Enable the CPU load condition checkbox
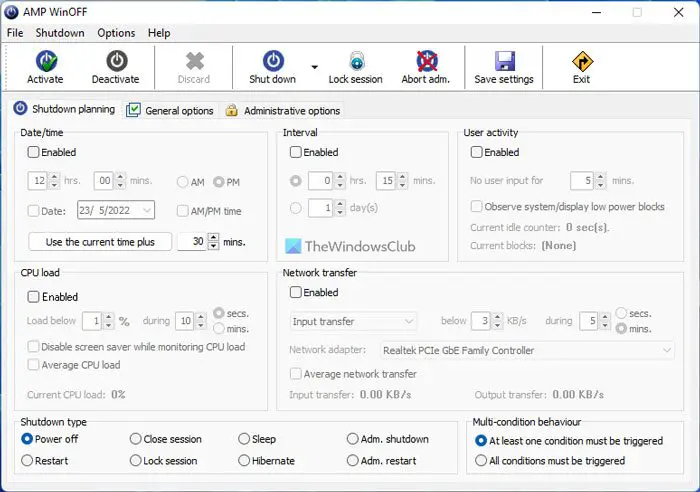 pos(33,296)
